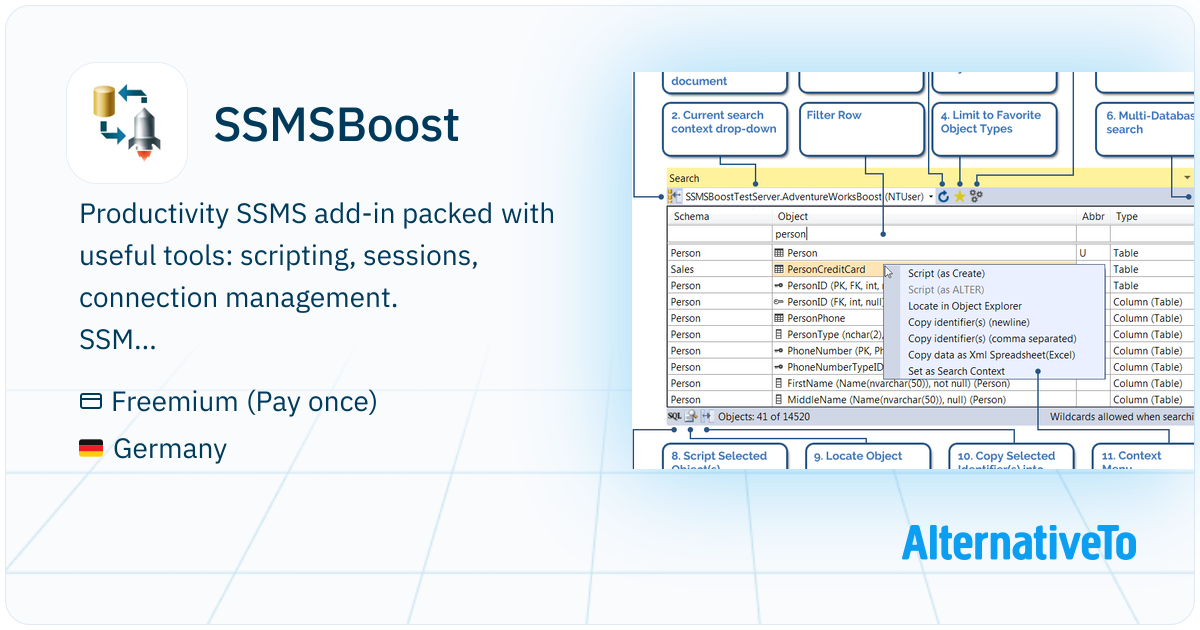Click the locate object icon in status bar

click(690, 416)
